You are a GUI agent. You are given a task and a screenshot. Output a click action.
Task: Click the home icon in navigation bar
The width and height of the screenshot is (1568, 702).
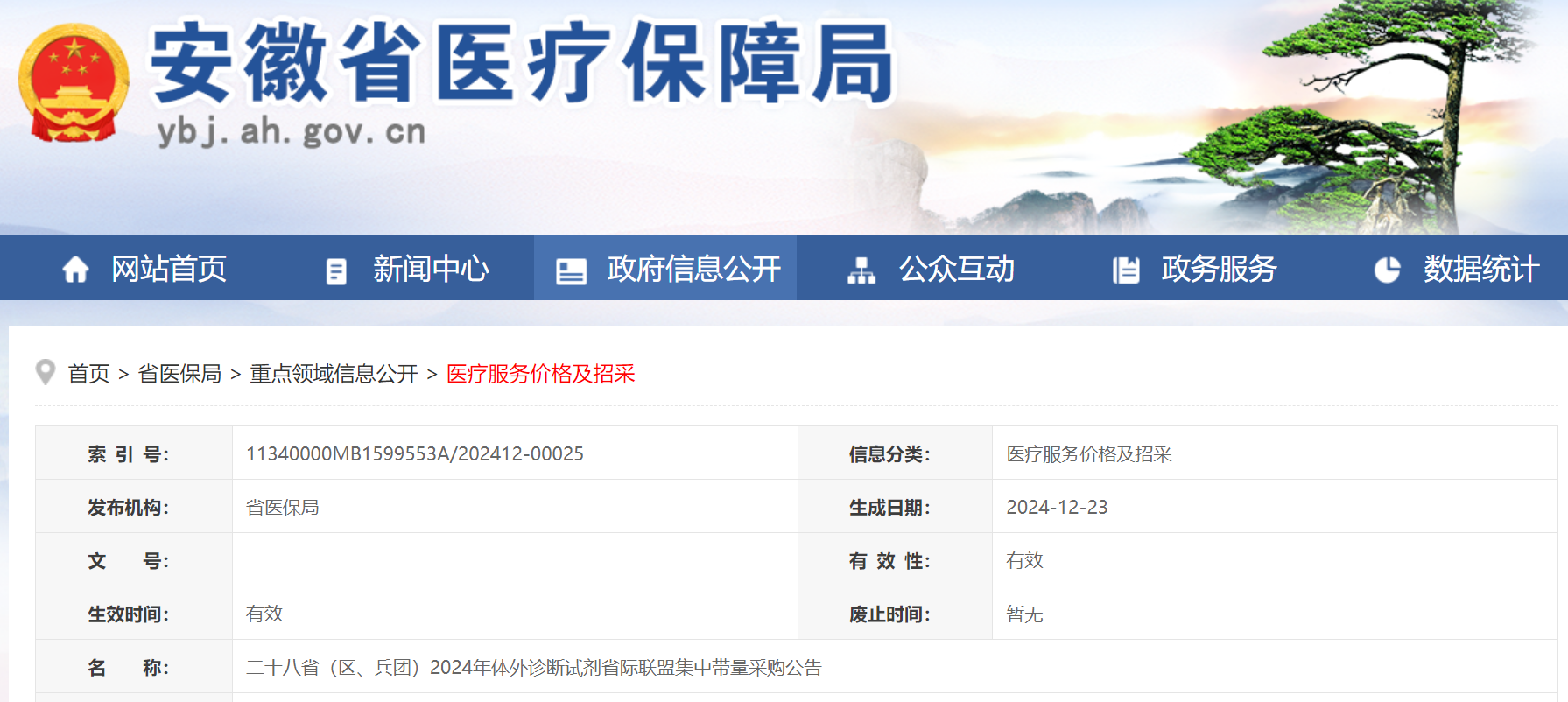point(75,270)
